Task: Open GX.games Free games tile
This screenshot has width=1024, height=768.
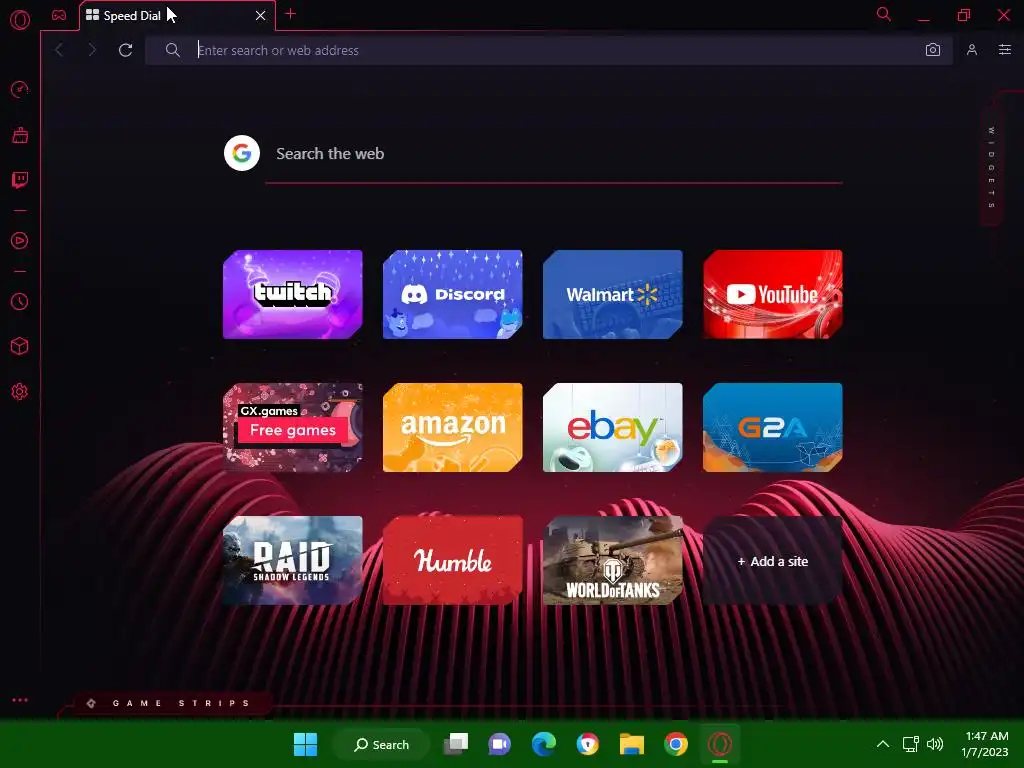Action: tap(293, 428)
